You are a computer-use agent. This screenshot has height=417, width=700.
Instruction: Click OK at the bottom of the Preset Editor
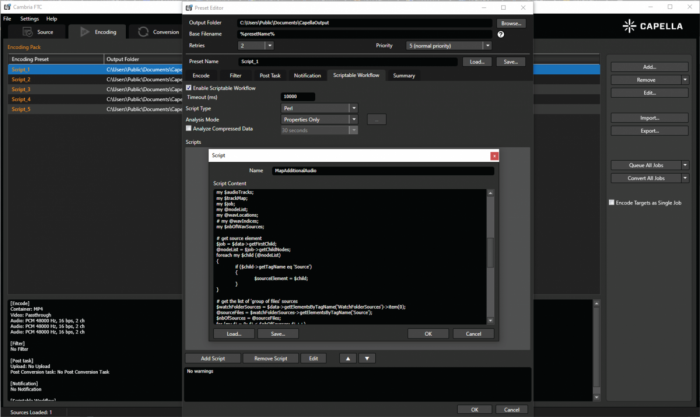[475, 409]
